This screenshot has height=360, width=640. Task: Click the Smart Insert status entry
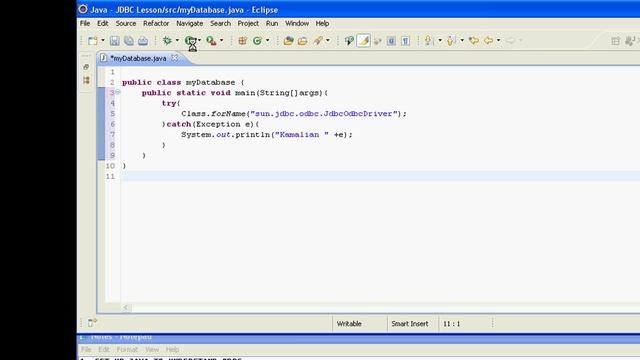(x=410, y=324)
